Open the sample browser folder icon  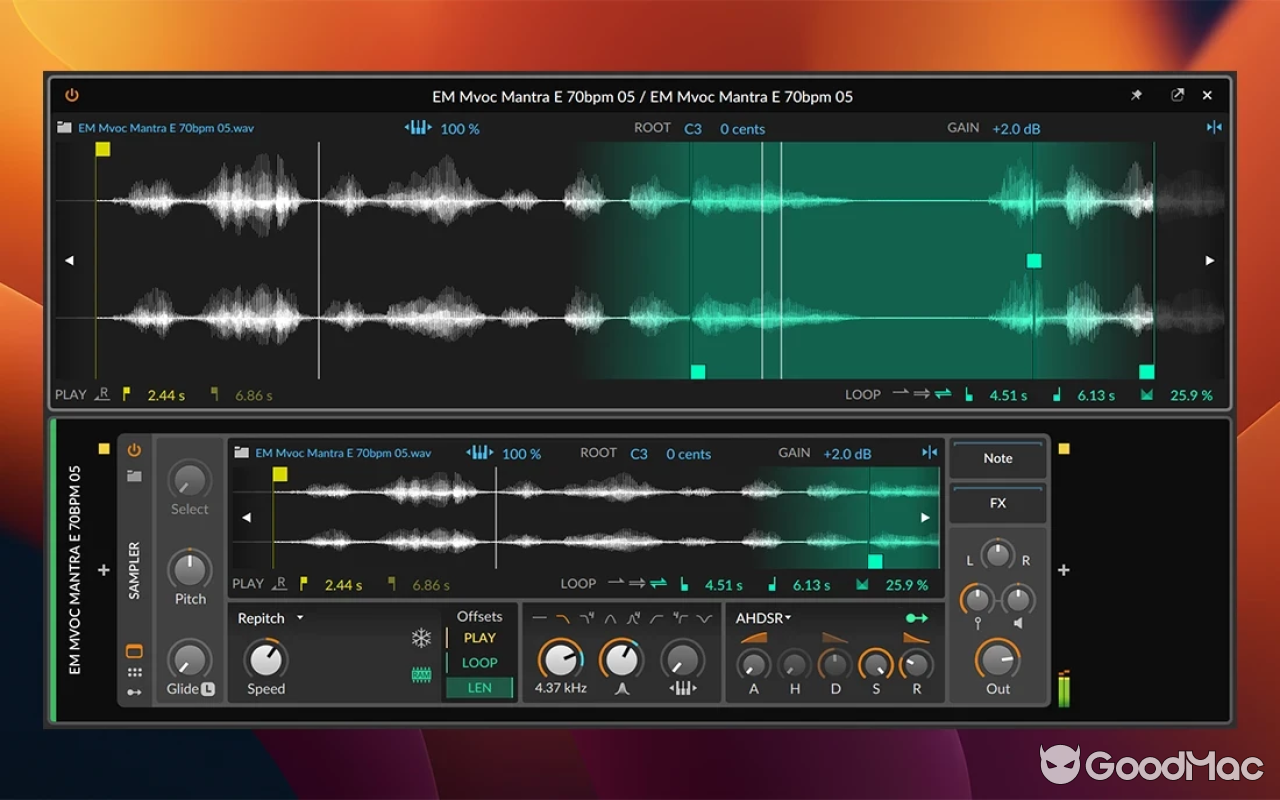coord(134,477)
